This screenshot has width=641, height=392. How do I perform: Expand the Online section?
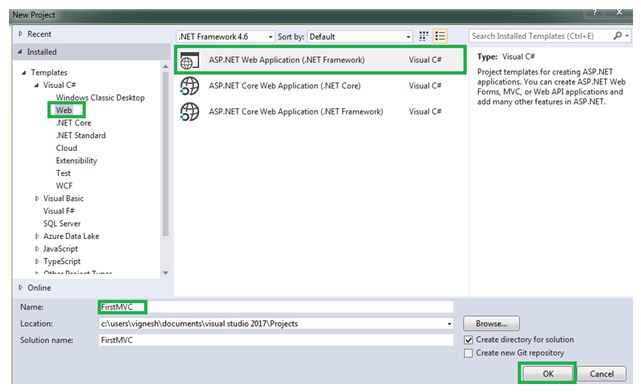(20, 288)
